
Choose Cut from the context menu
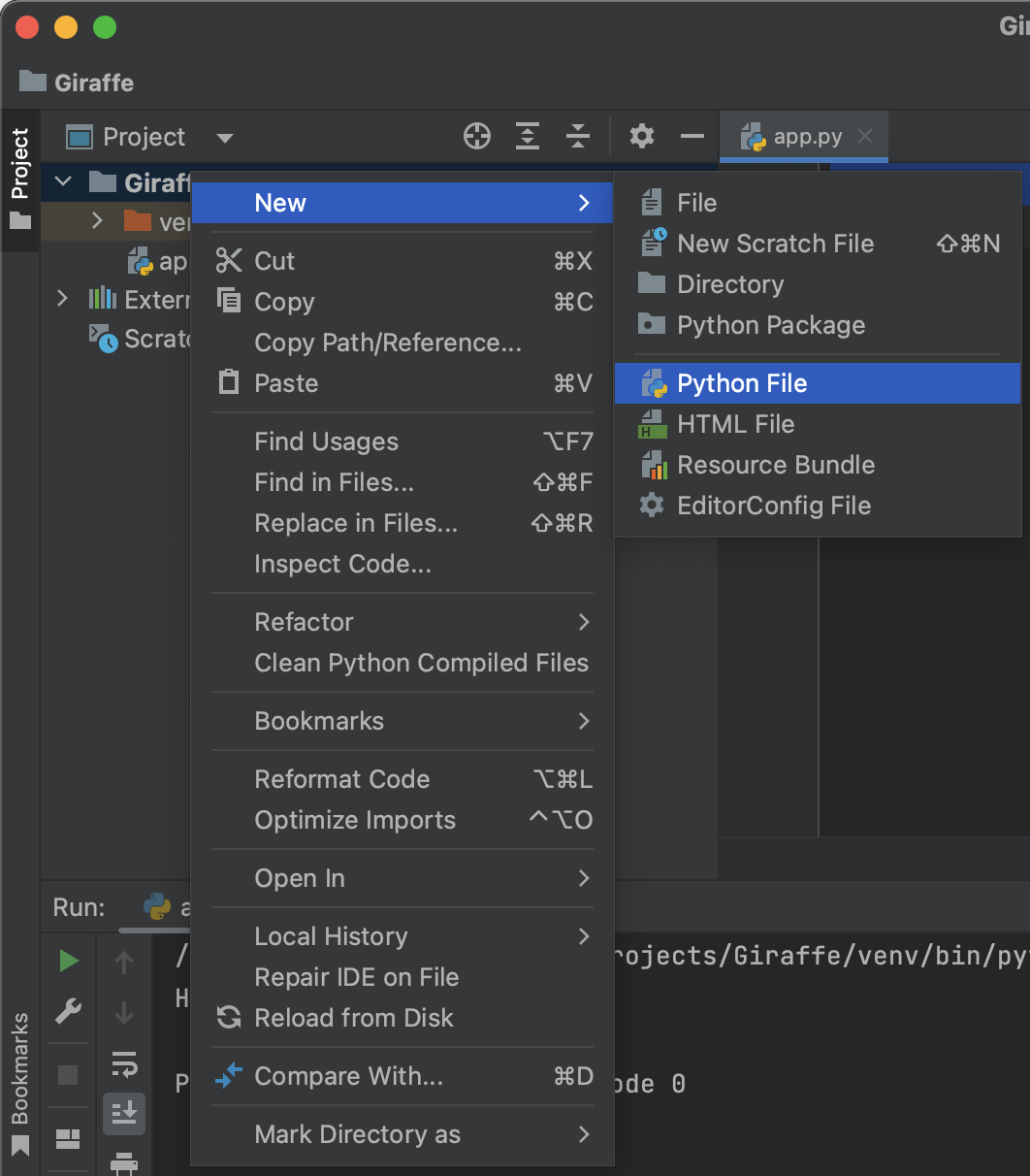click(x=402, y=261)
